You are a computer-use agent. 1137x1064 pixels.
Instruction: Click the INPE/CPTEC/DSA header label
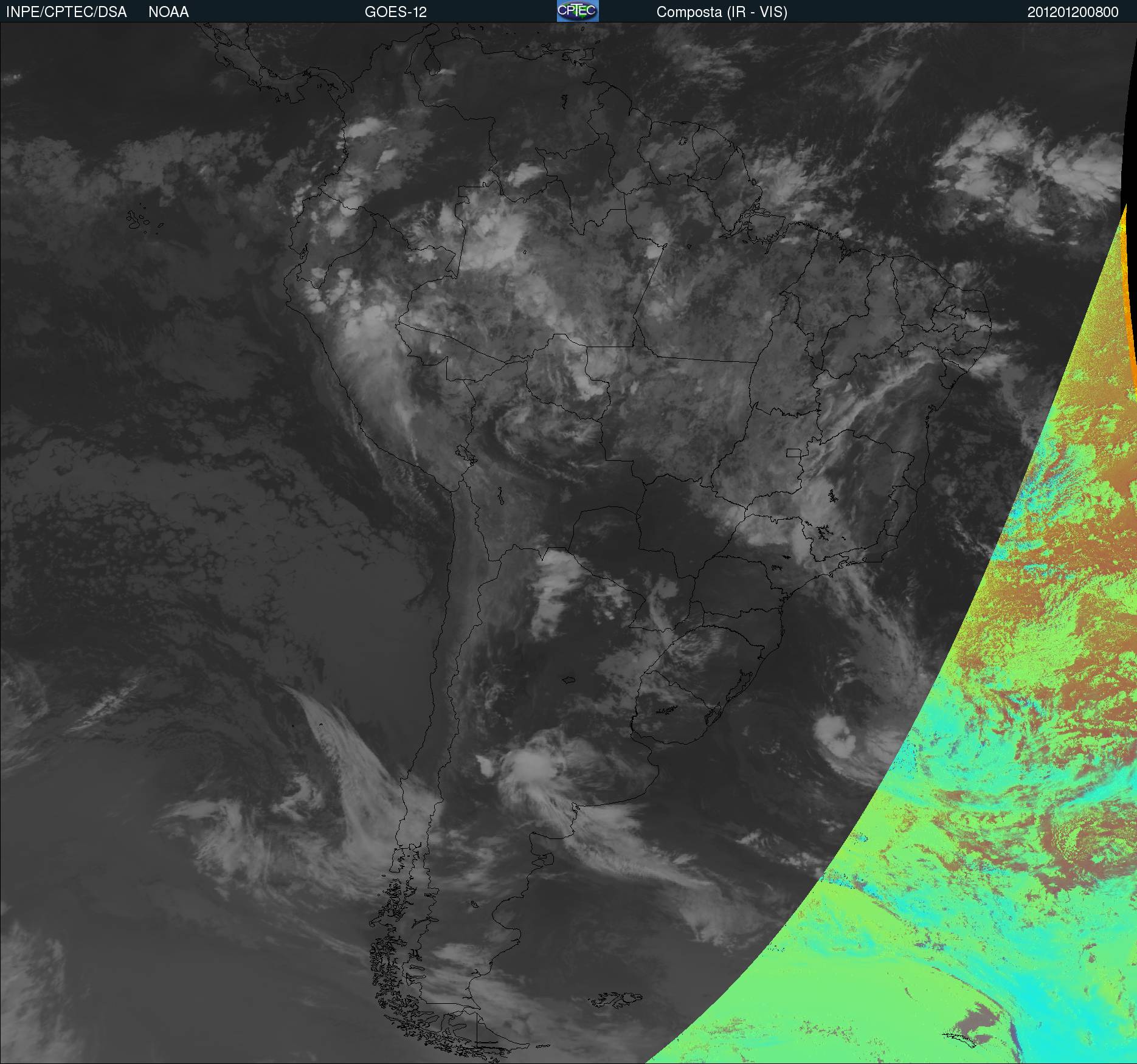(66, 12)
